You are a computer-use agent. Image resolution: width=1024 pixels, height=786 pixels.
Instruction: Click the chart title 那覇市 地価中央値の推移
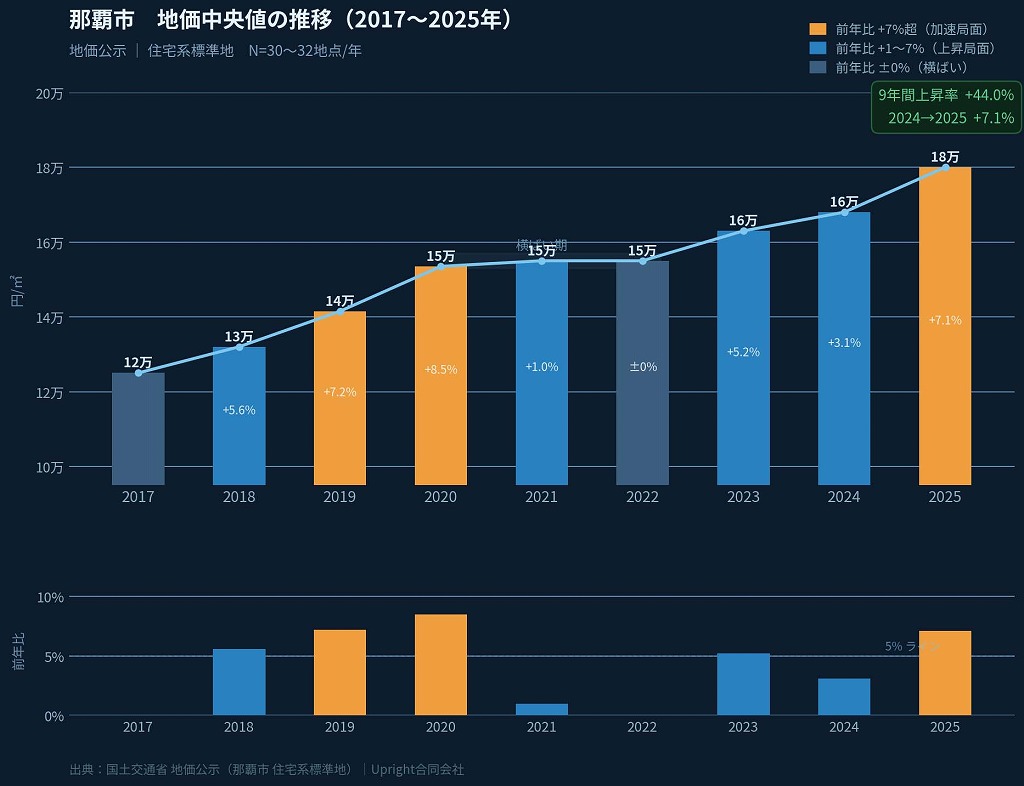click(290, 20)
